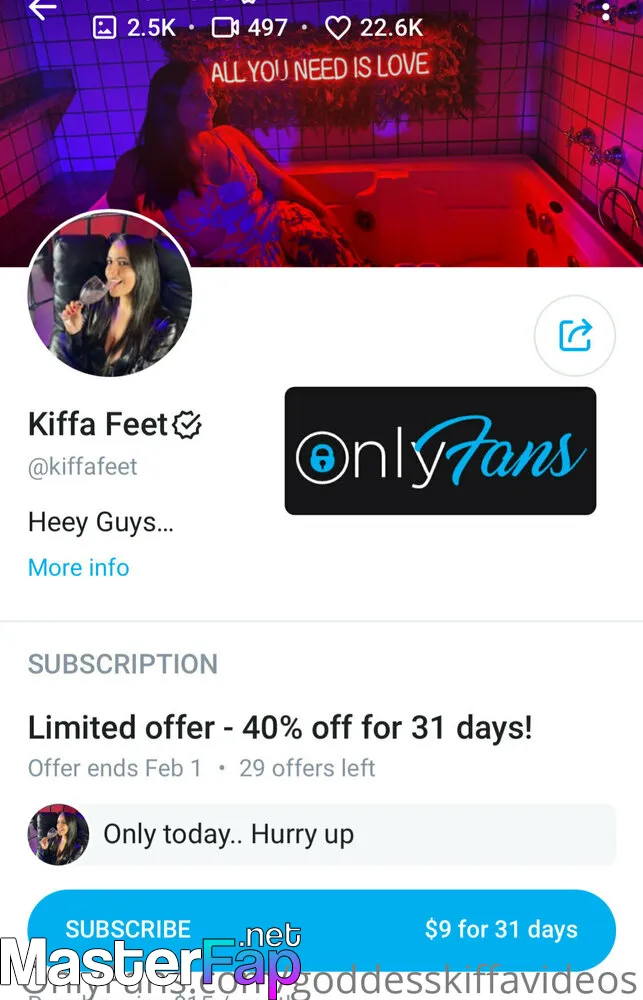The width and height of the screenshot is (643, 1000).
Task: Tap the Limited offer 40% off heading
Action: tap(280, 727)
